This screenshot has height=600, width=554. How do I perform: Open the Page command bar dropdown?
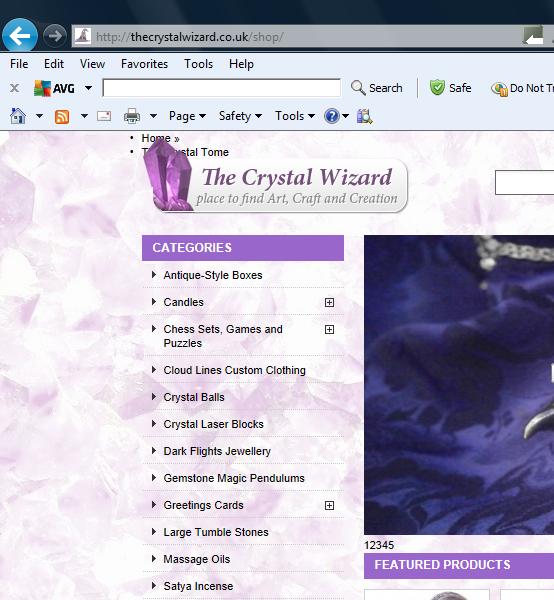(x=187, y=116)
